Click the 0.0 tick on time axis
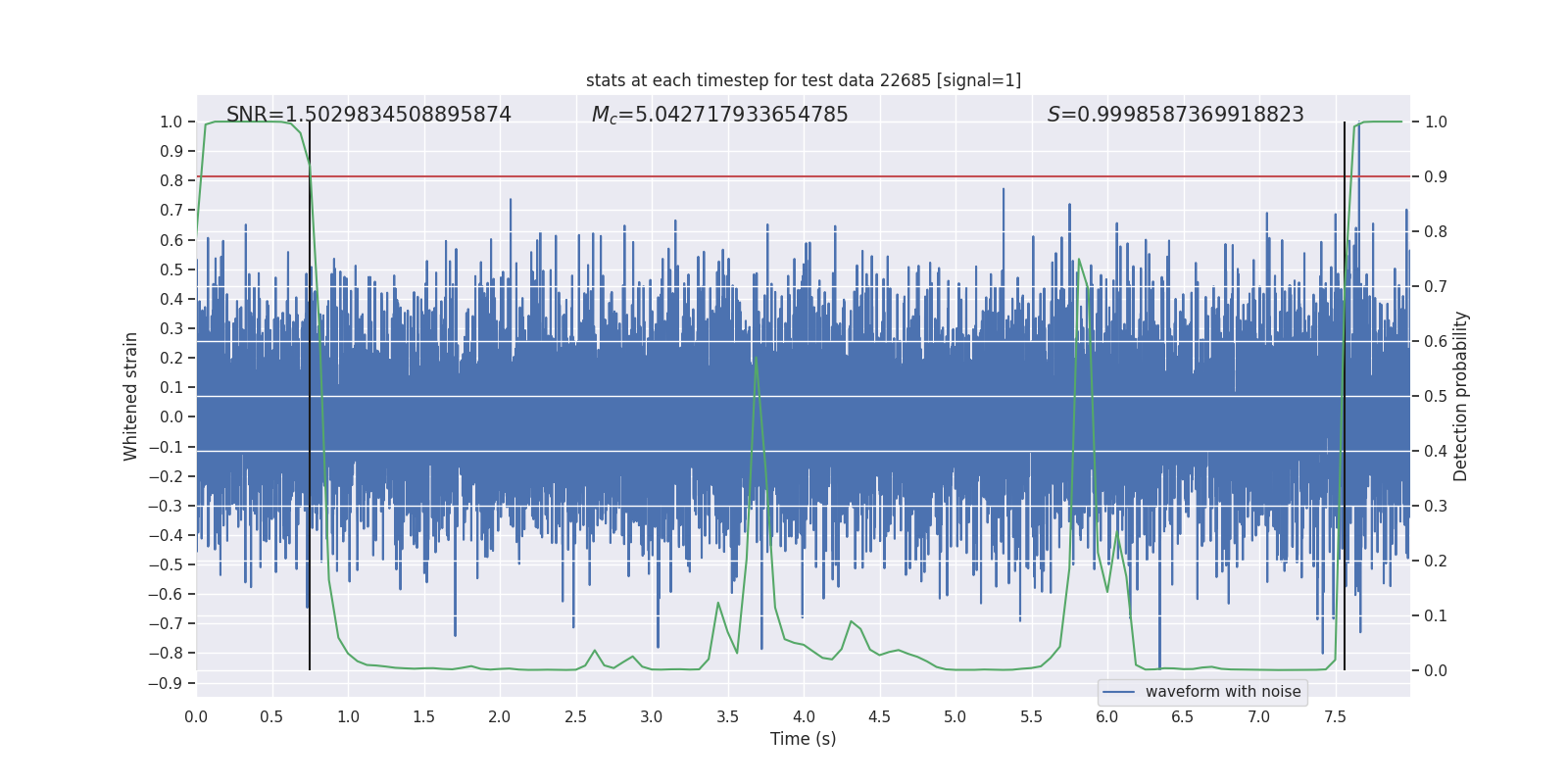The image size is (1568, 784). pyautogui.click(x=196, y=717)
